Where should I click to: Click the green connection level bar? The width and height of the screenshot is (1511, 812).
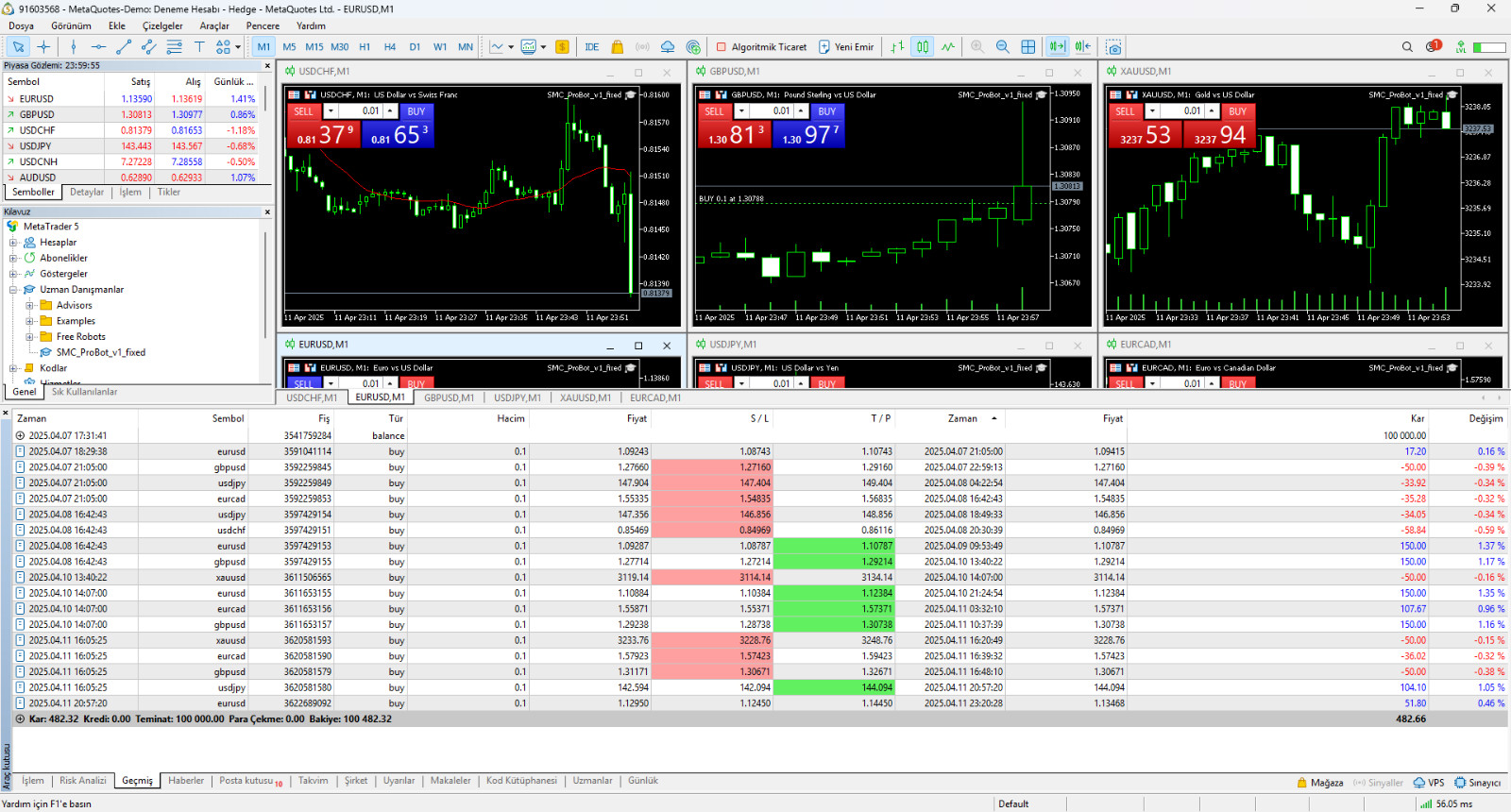pos(1489,46)
